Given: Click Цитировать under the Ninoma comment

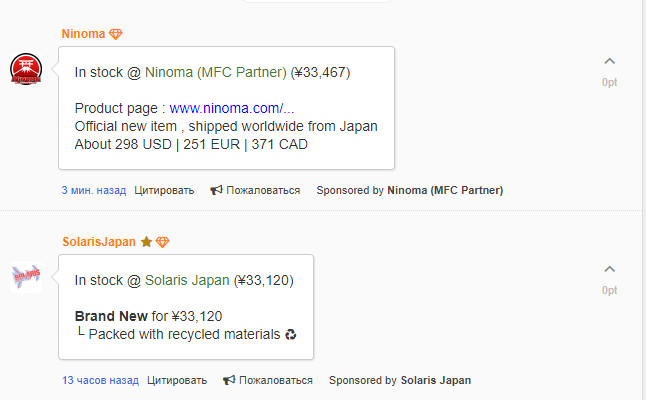Looking at the screenshot, I should click(x=164, y=190).
